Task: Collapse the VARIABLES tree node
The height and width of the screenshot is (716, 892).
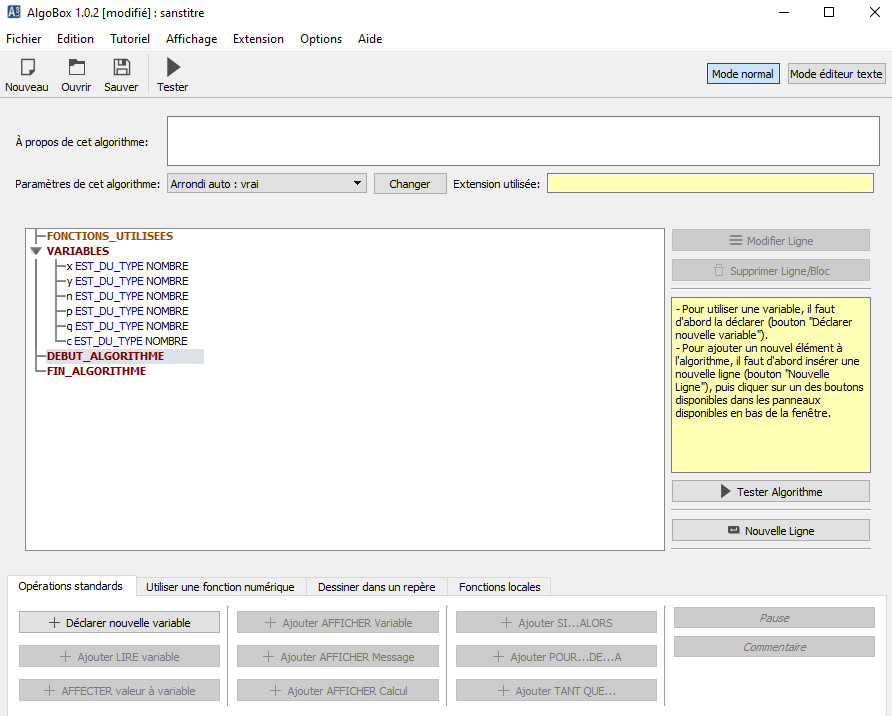Action: click(36, 251)
